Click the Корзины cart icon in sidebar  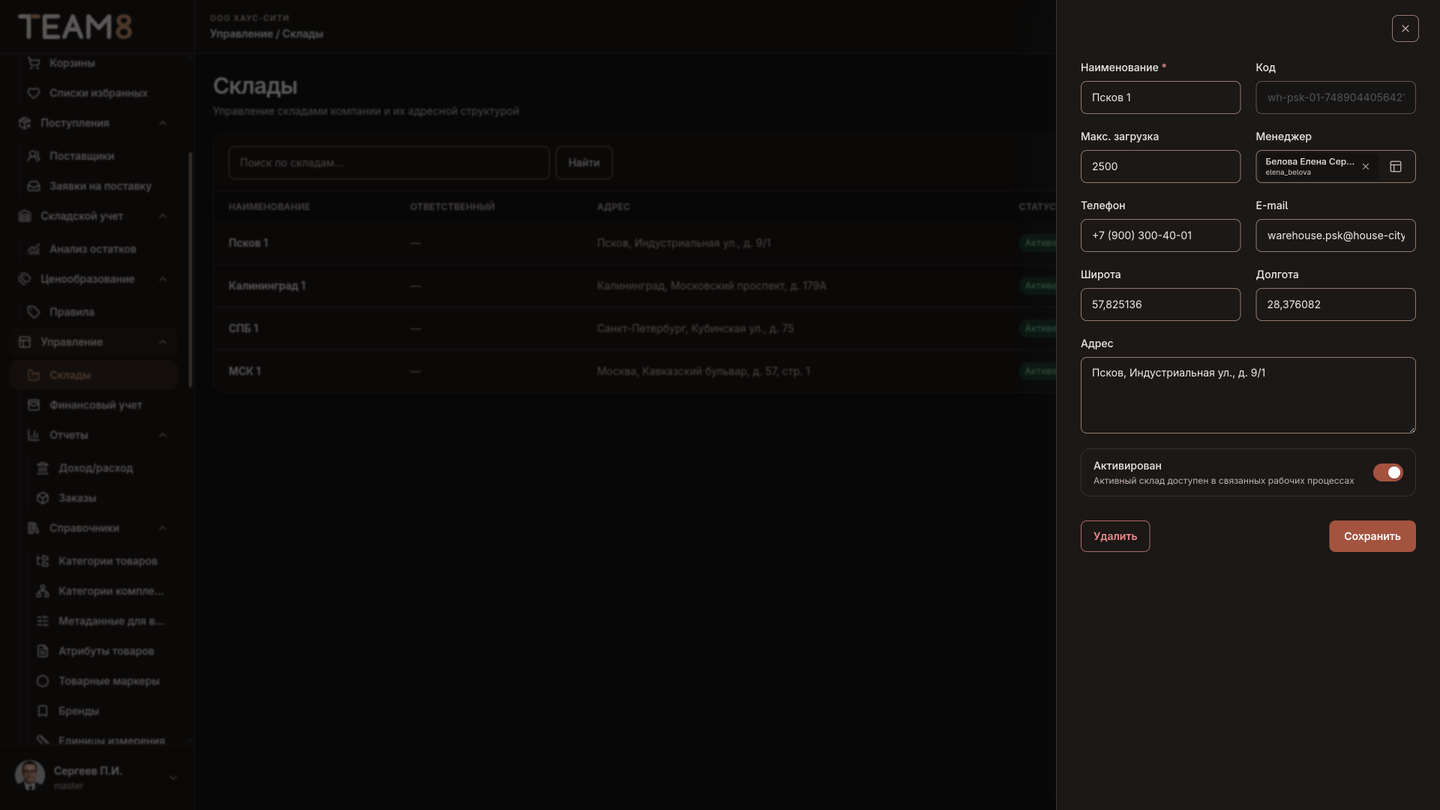[x=34, y=63]
